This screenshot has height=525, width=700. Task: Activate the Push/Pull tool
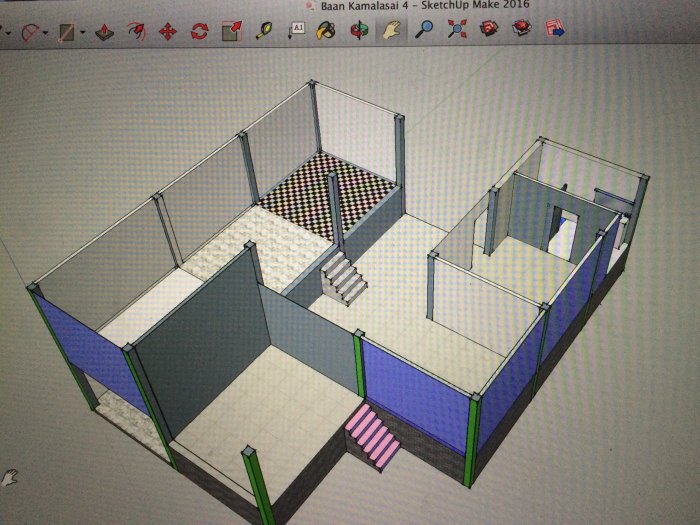(x=105, y=32)
